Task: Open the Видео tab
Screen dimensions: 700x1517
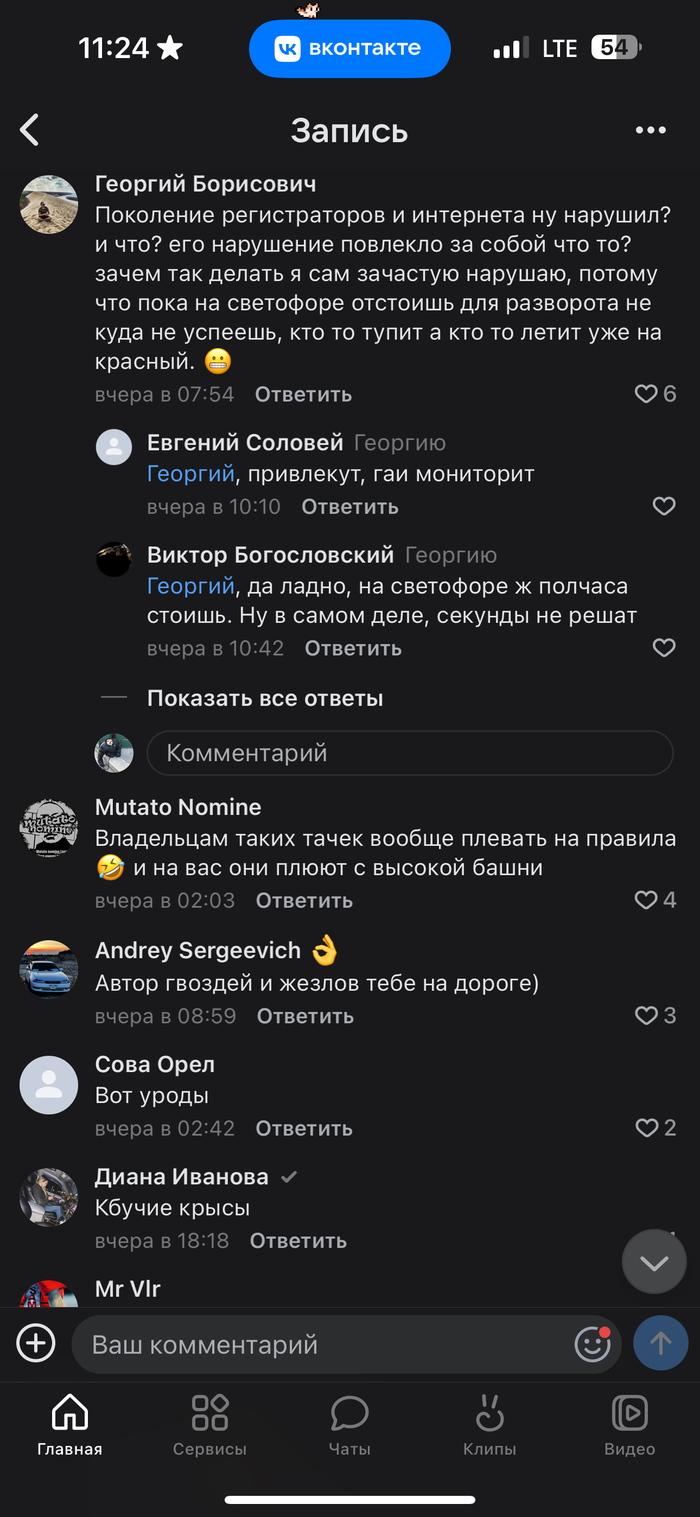Action: pos(630,1425)
